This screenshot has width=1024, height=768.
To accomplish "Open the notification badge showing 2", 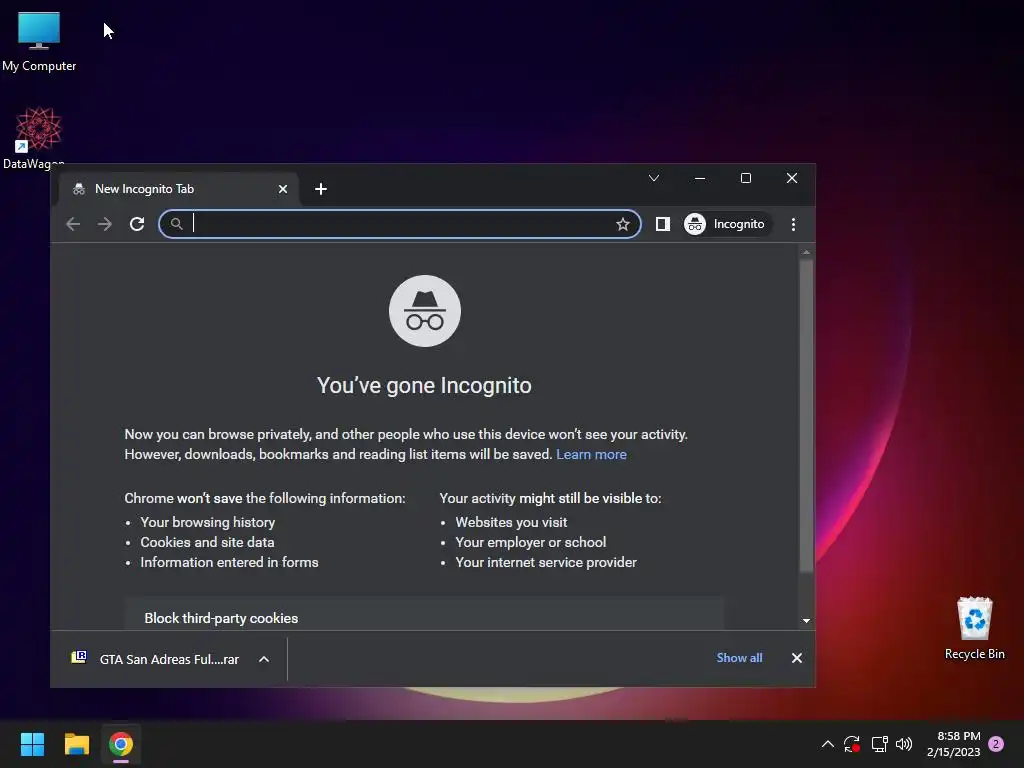I will point(996,744).
